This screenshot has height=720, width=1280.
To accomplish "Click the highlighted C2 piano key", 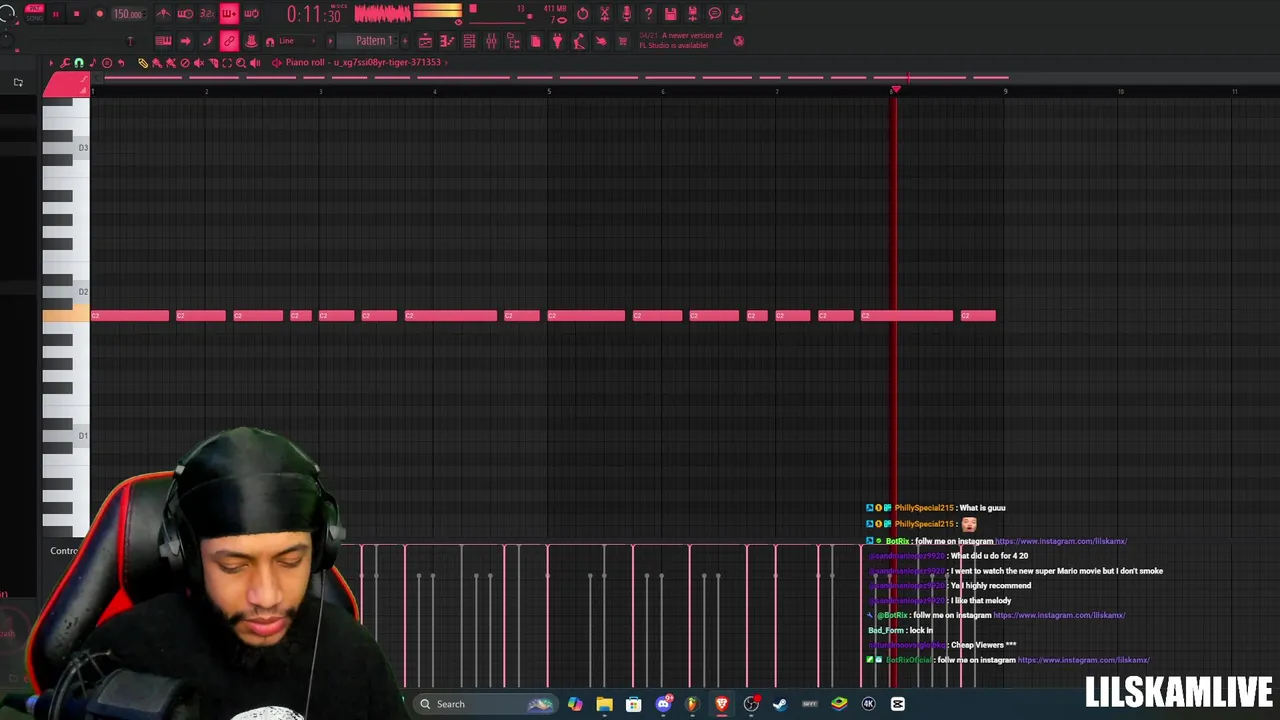I will pyautogui.click(x=66, y=316).
